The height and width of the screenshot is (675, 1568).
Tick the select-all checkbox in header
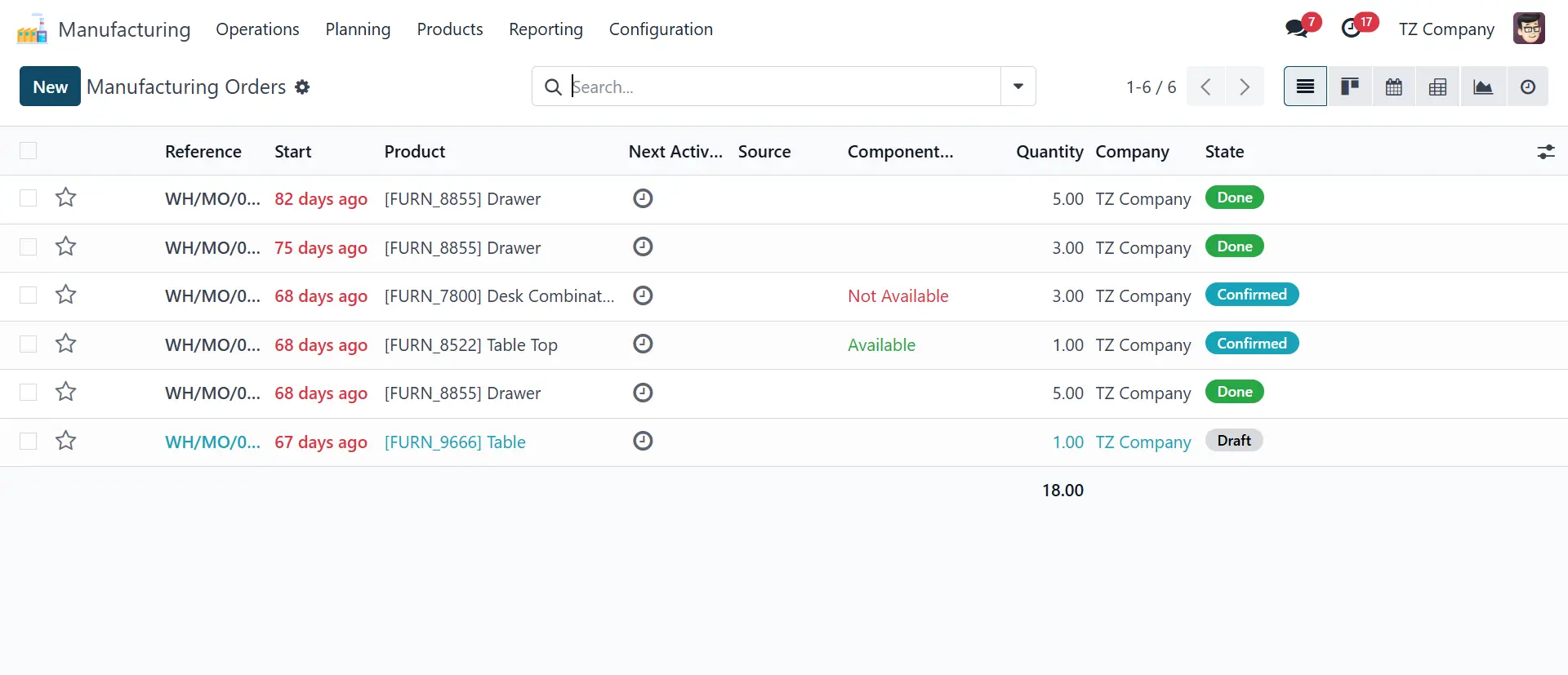point(29,151)
